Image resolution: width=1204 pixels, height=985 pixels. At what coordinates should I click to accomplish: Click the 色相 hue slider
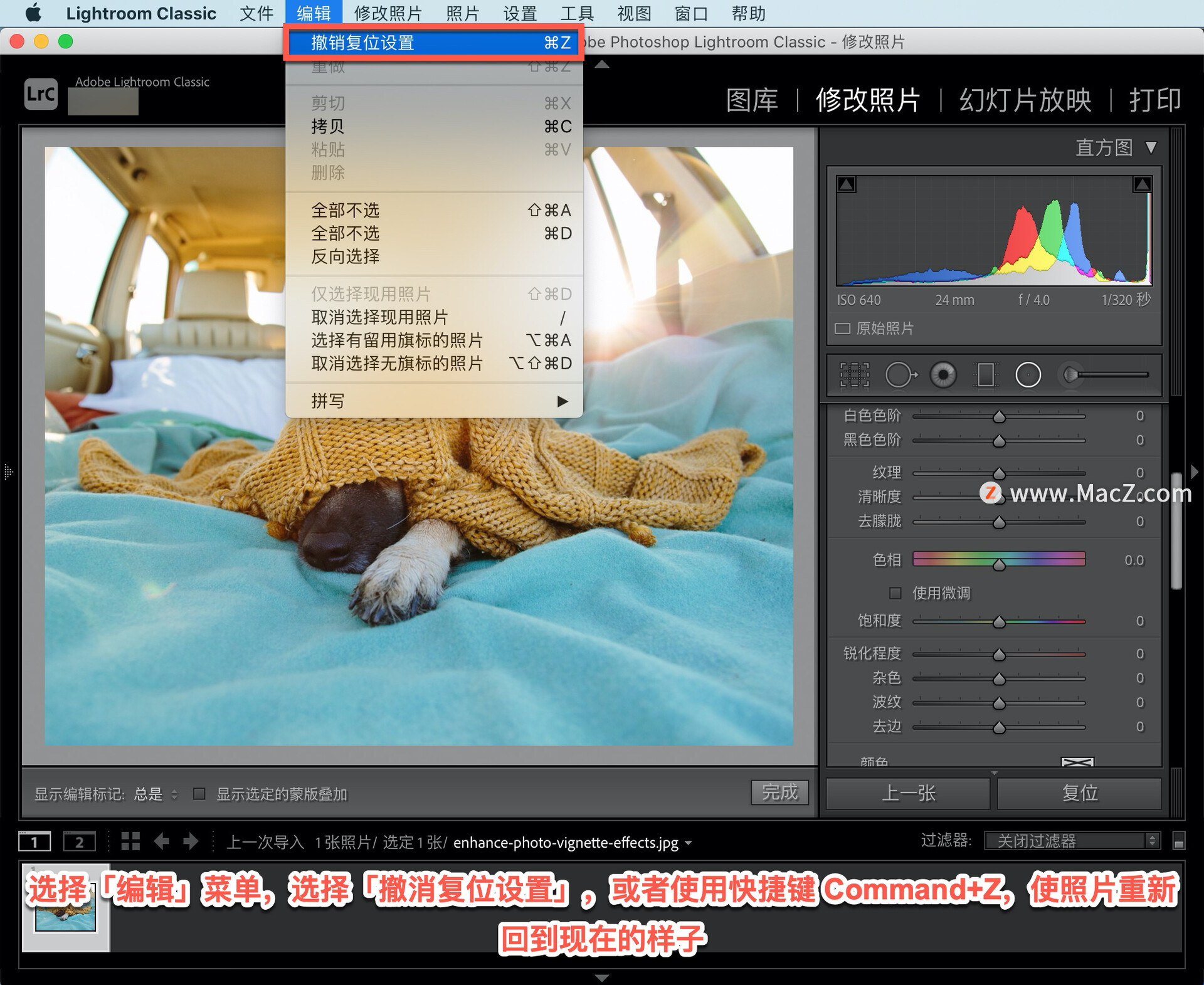(x=998, y=559)
